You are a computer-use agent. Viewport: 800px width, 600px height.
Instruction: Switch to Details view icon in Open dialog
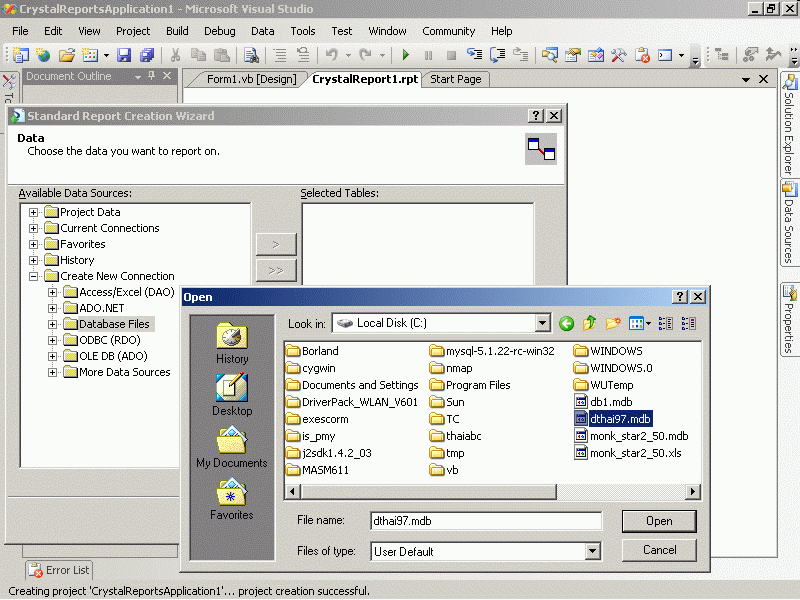coord(688,323)
